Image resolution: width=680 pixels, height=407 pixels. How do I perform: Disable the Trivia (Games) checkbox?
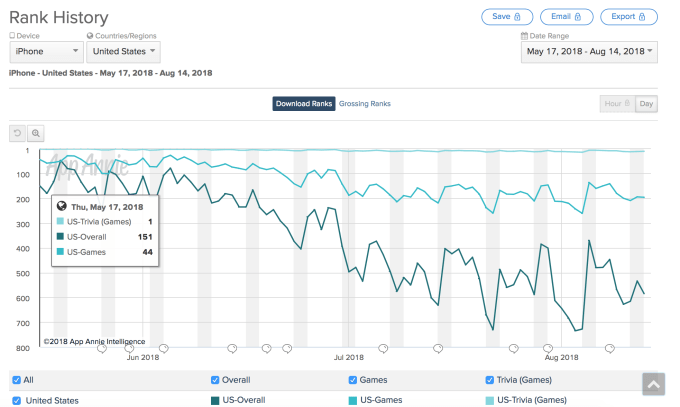[x=489, y=380]
